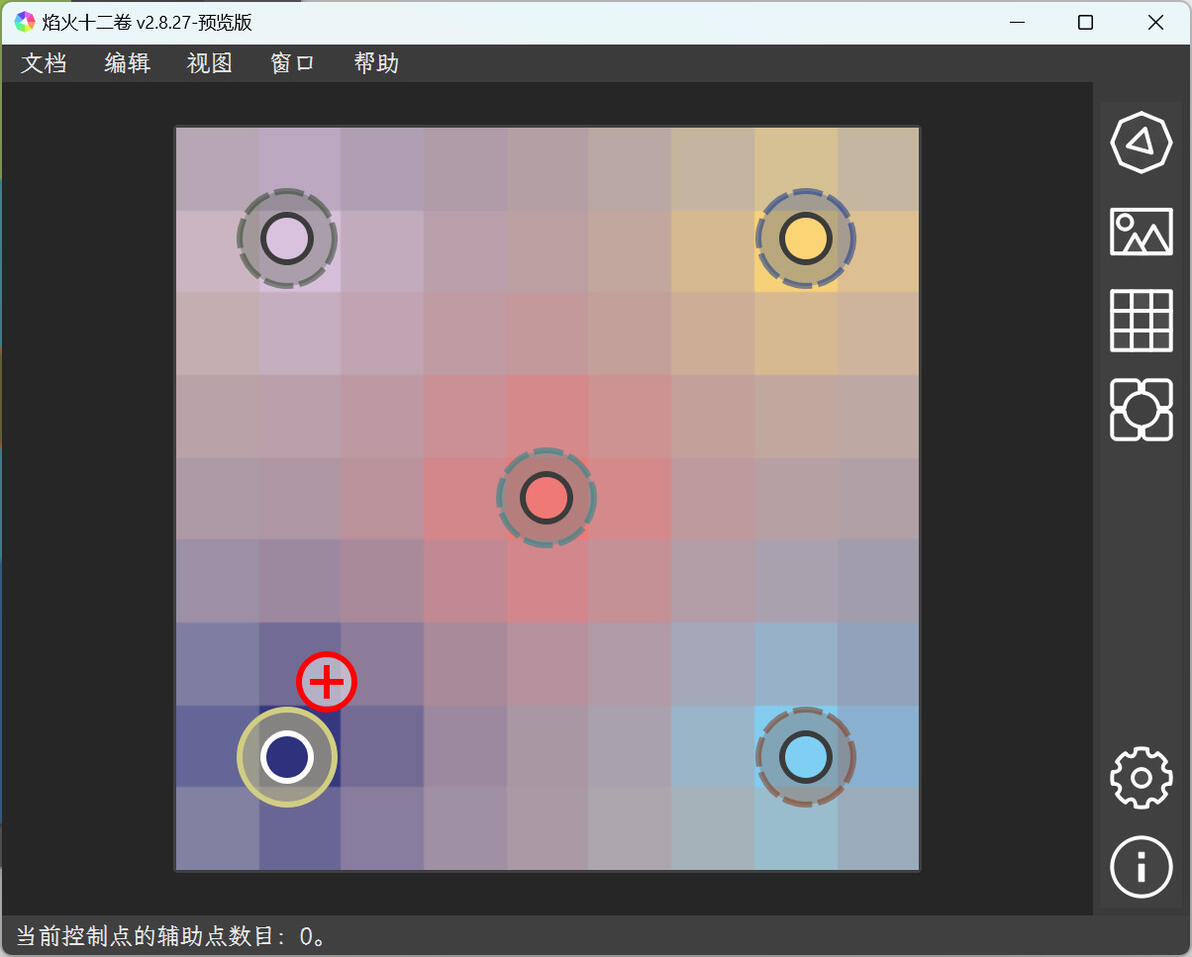1192x957 pixels.
Task: Click the colorful app logo in title bar
Action: (x=24, y=22)
